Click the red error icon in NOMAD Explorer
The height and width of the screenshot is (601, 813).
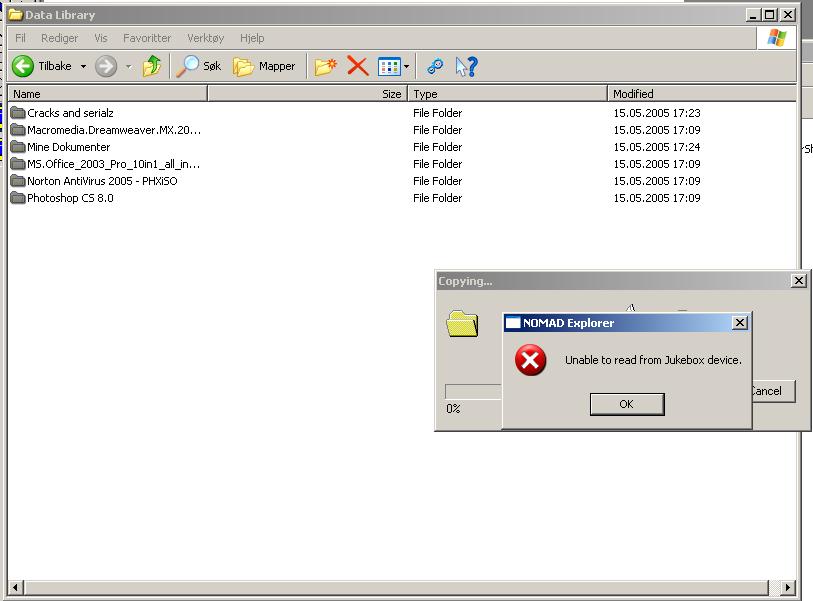[530, 360]
